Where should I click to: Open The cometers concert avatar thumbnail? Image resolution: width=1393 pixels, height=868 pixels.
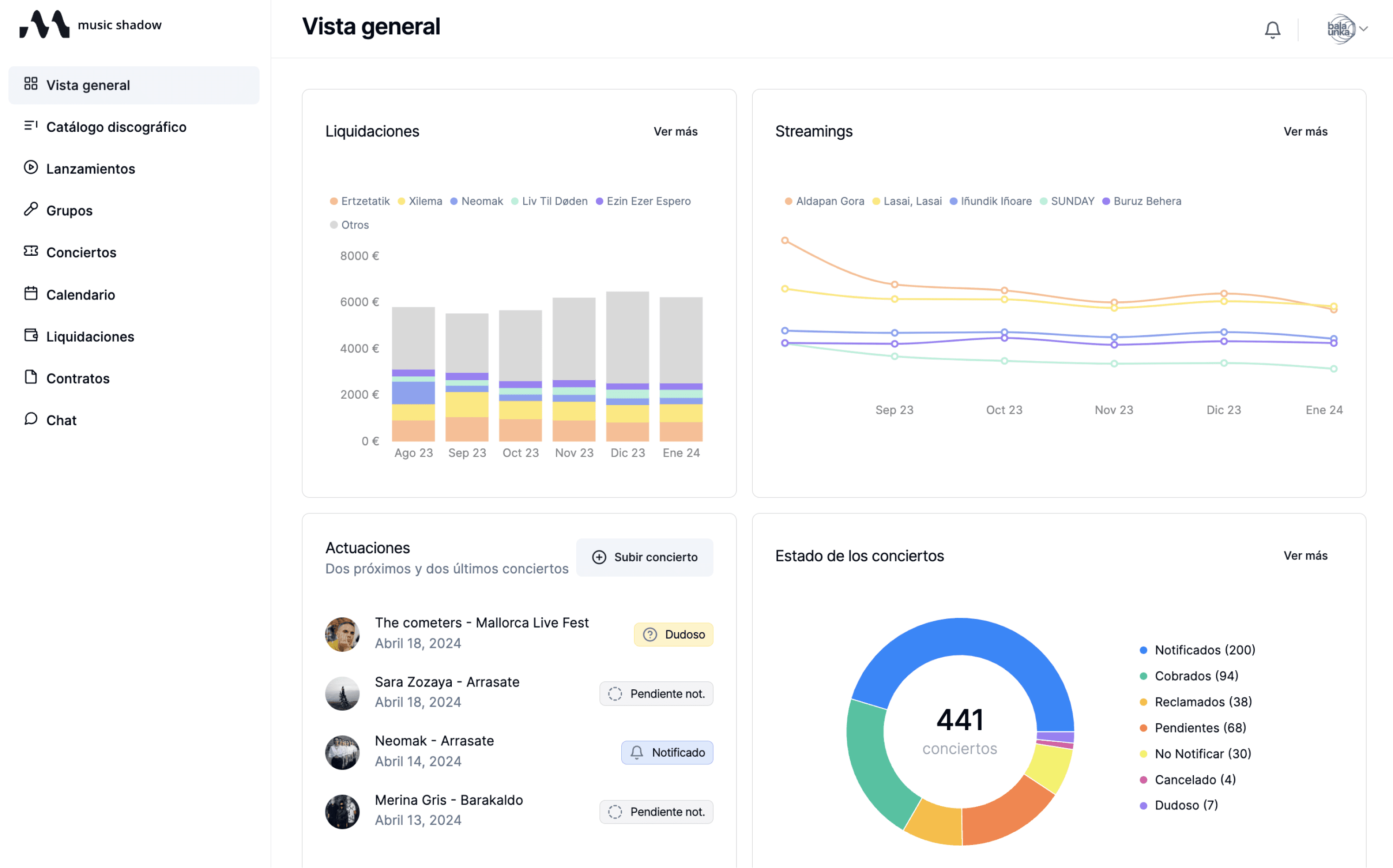pos(342,634)
